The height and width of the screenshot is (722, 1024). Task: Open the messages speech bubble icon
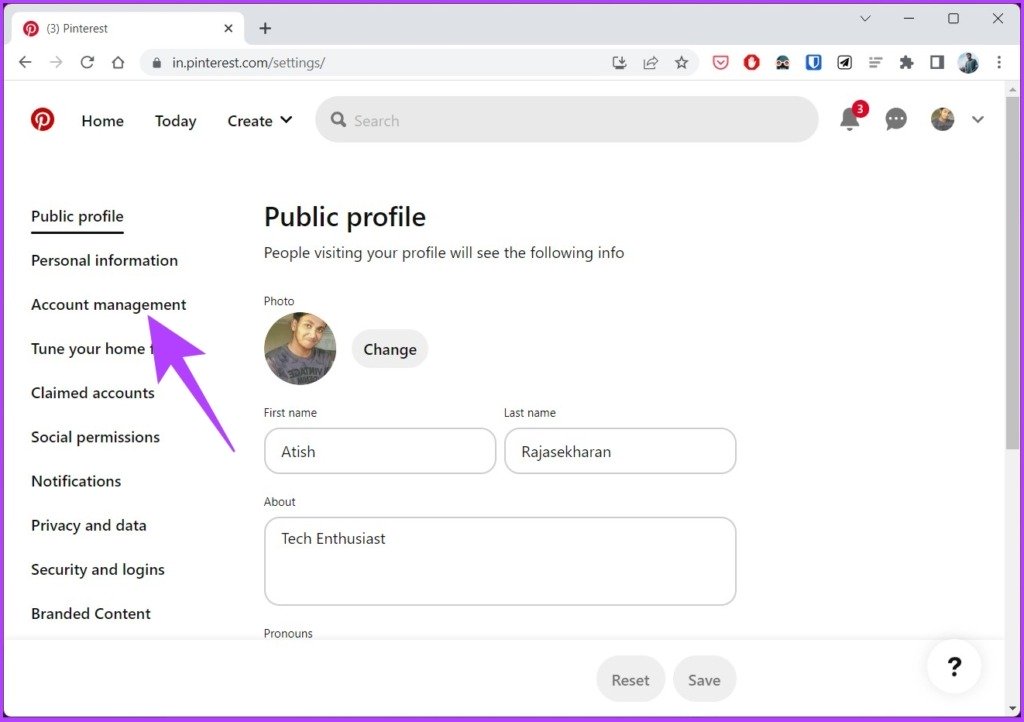(x=895, y=119)
